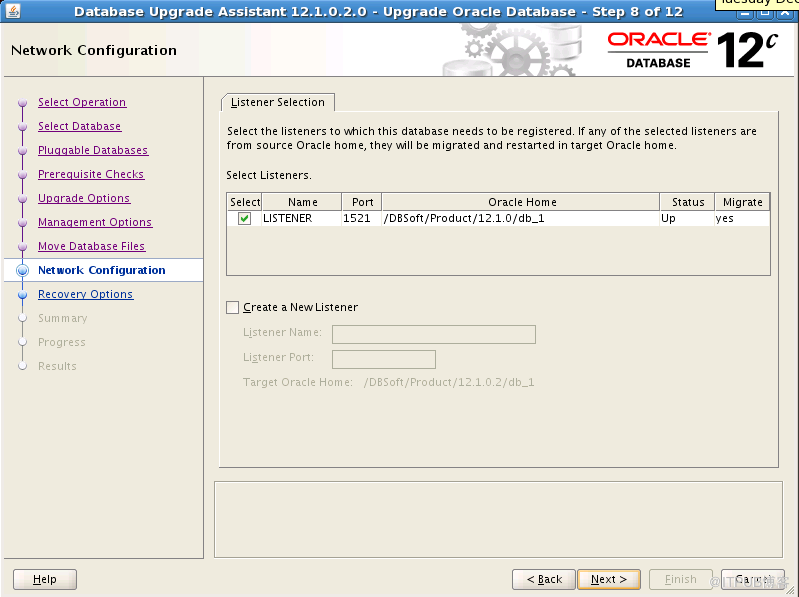Viewport: 799px width, 597px height.
Task: Select Network Configuration step
Action: click(x=102, y=270)
